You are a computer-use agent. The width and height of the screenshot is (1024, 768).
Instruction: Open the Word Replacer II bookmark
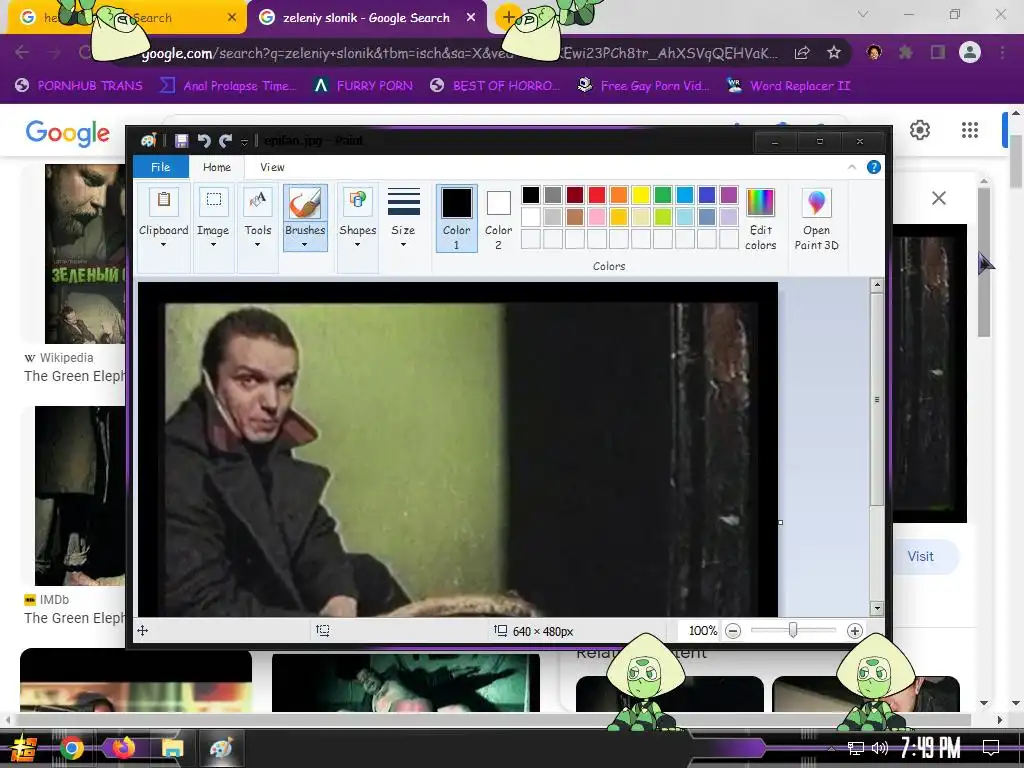[789, 86]
